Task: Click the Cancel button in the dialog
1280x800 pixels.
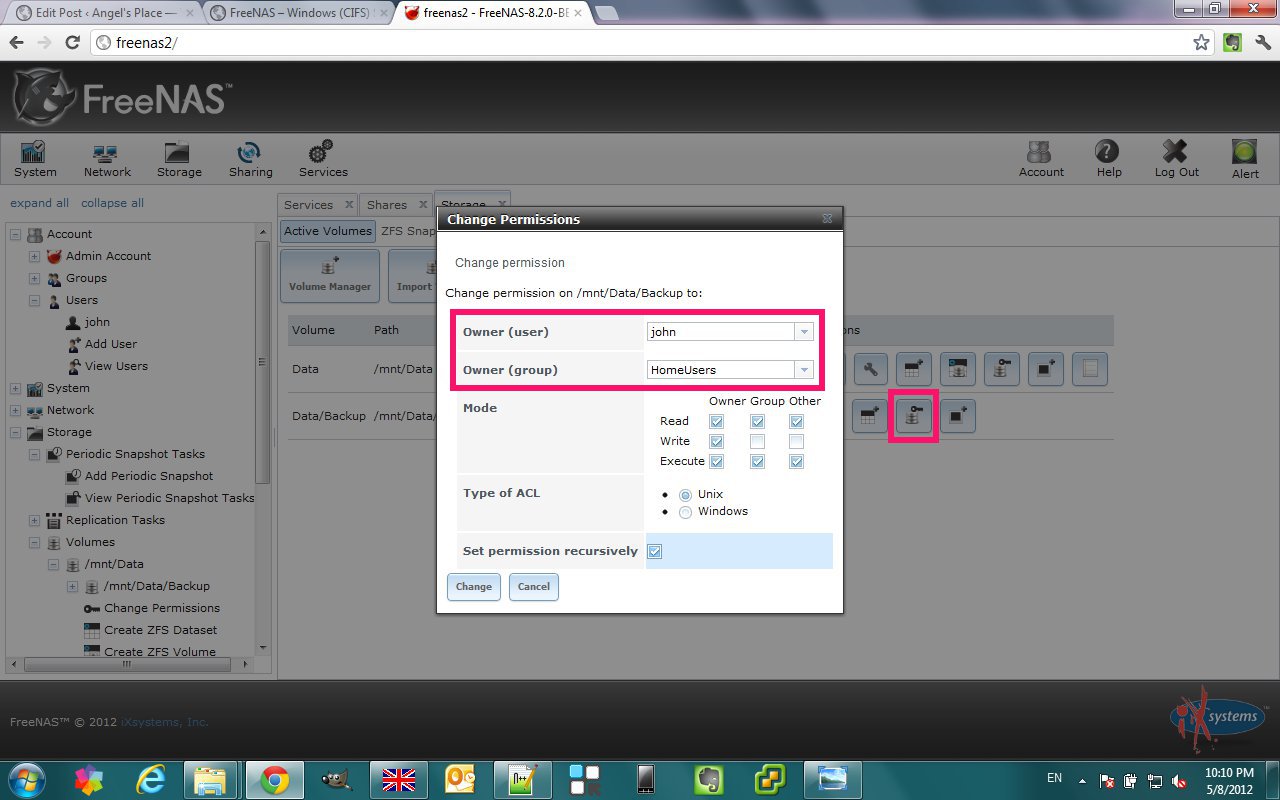Action: click(x=534, y=587)
